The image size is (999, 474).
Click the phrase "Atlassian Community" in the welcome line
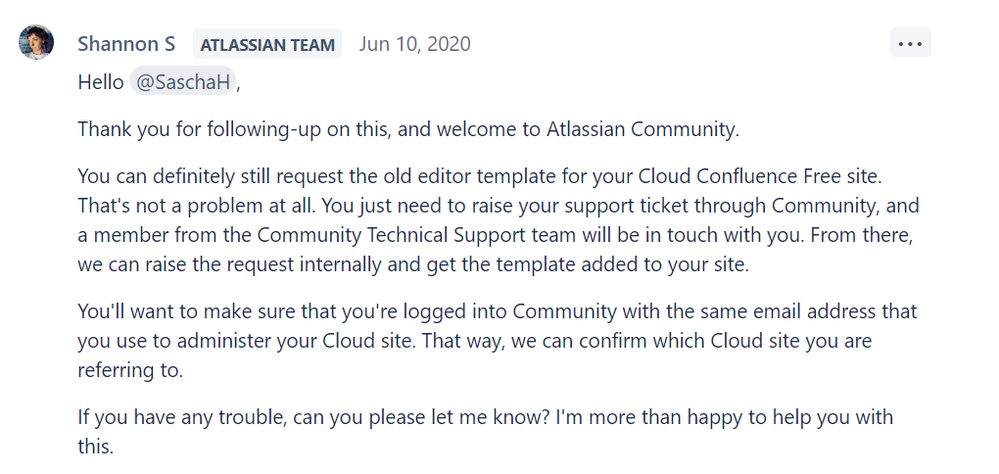[642, 129]
